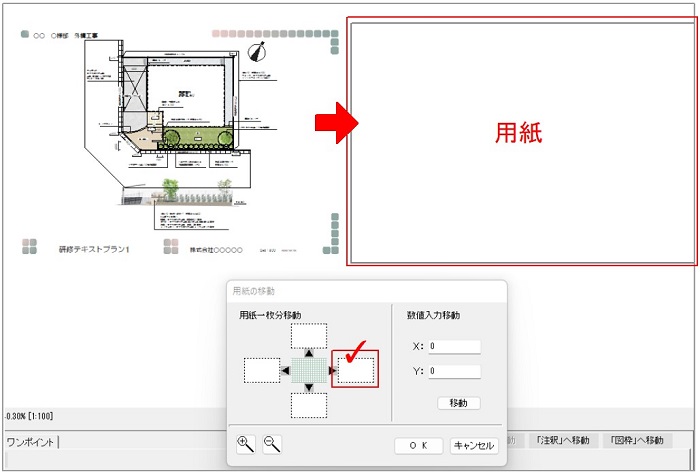700x474 pixels.
Task: Select the lower dotted paper position box
Action: 309,405
